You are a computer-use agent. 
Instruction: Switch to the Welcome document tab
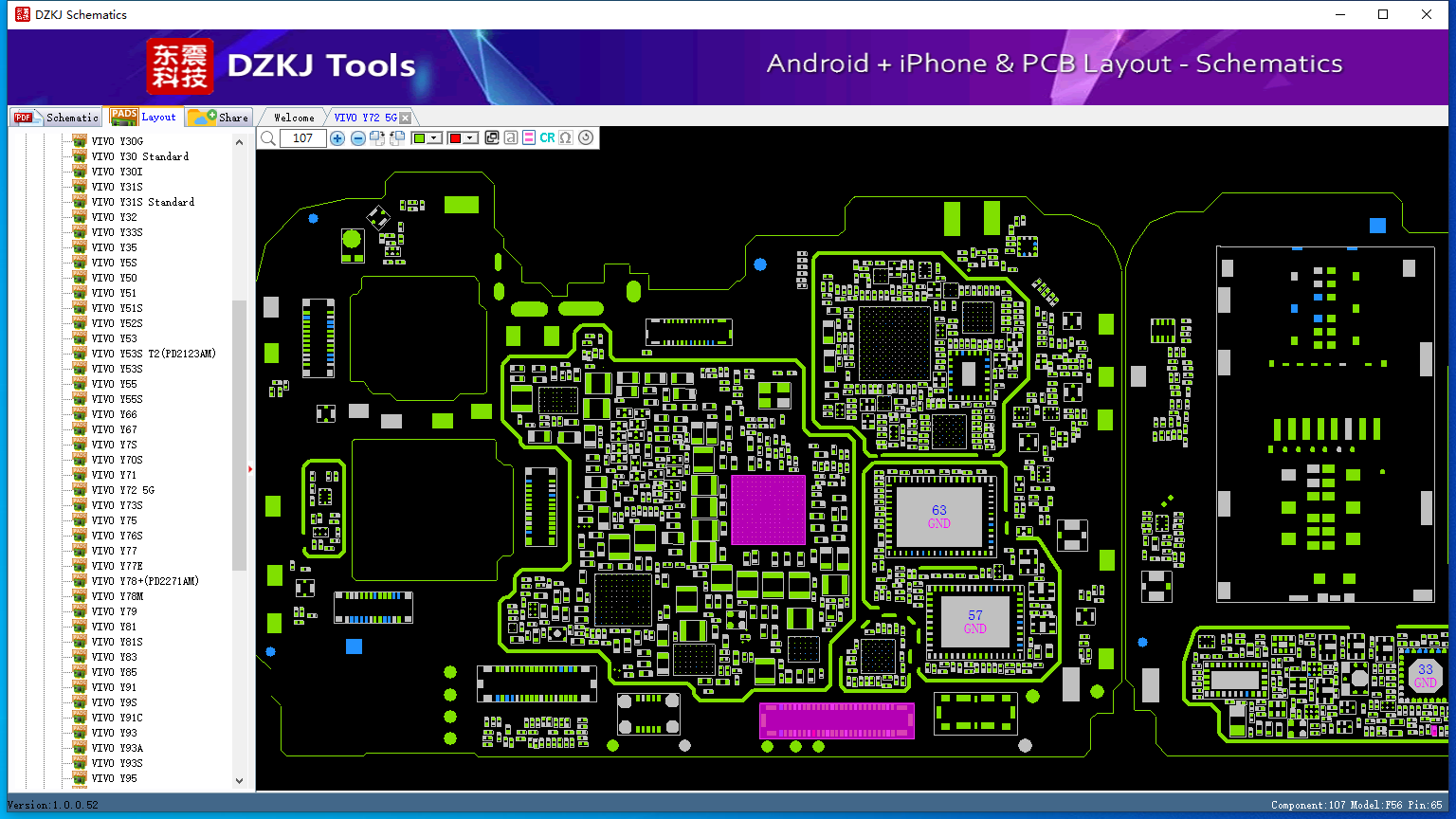point(294,118)
